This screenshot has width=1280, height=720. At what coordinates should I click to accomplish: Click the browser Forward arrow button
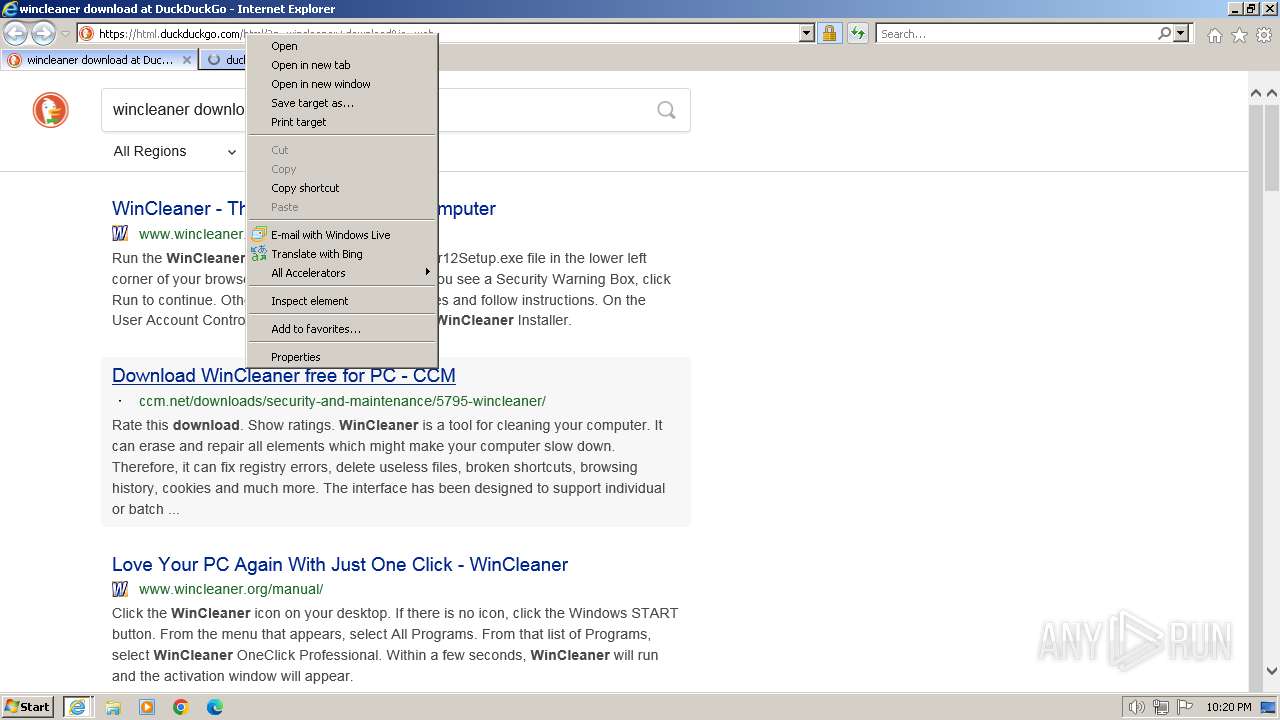pos(43,34)
